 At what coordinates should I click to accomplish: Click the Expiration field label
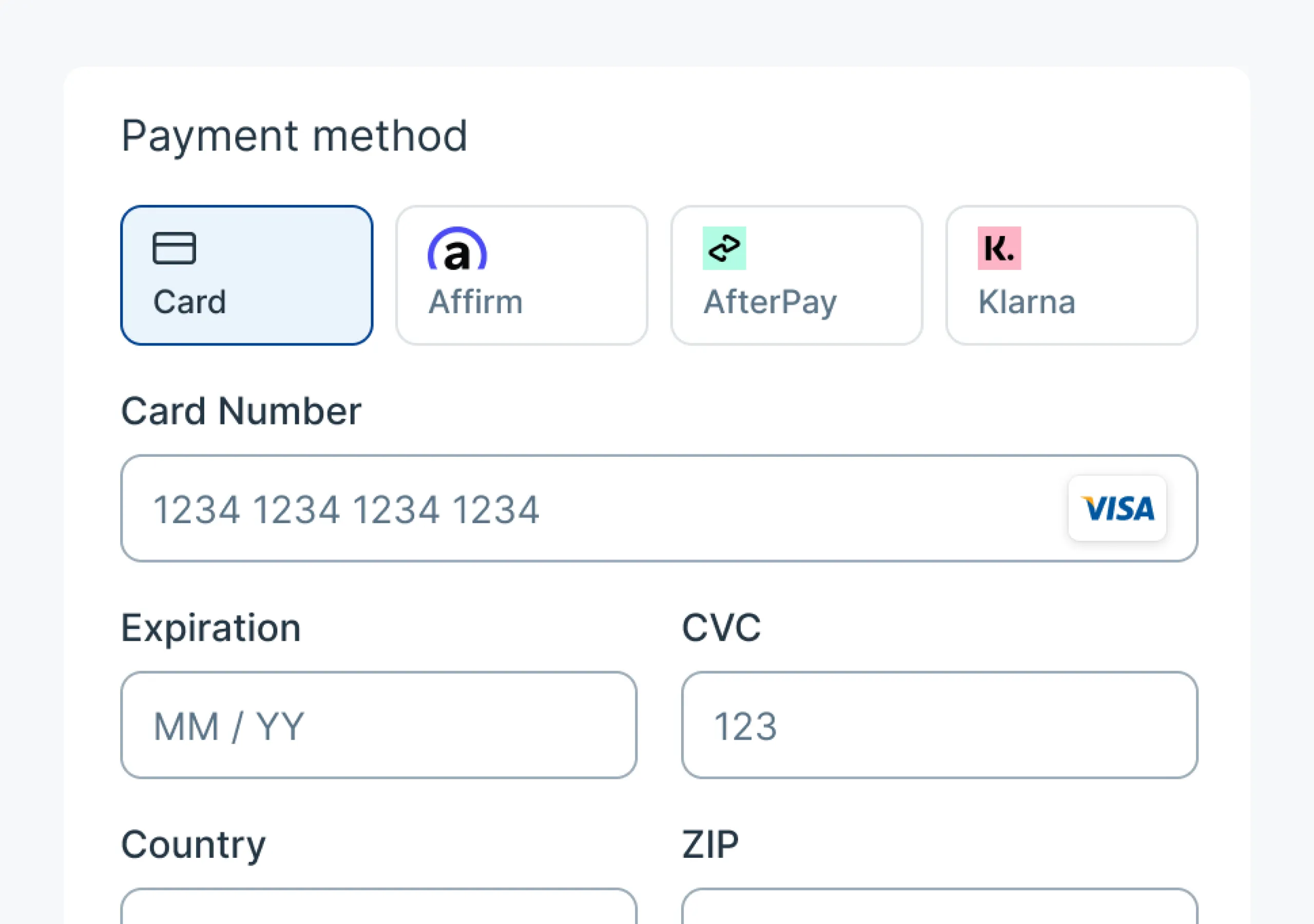tap(210, 627)
